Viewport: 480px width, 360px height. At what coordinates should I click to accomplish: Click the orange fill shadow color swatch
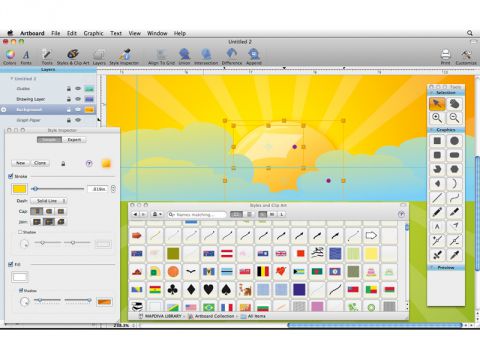[x=104, y=302]
